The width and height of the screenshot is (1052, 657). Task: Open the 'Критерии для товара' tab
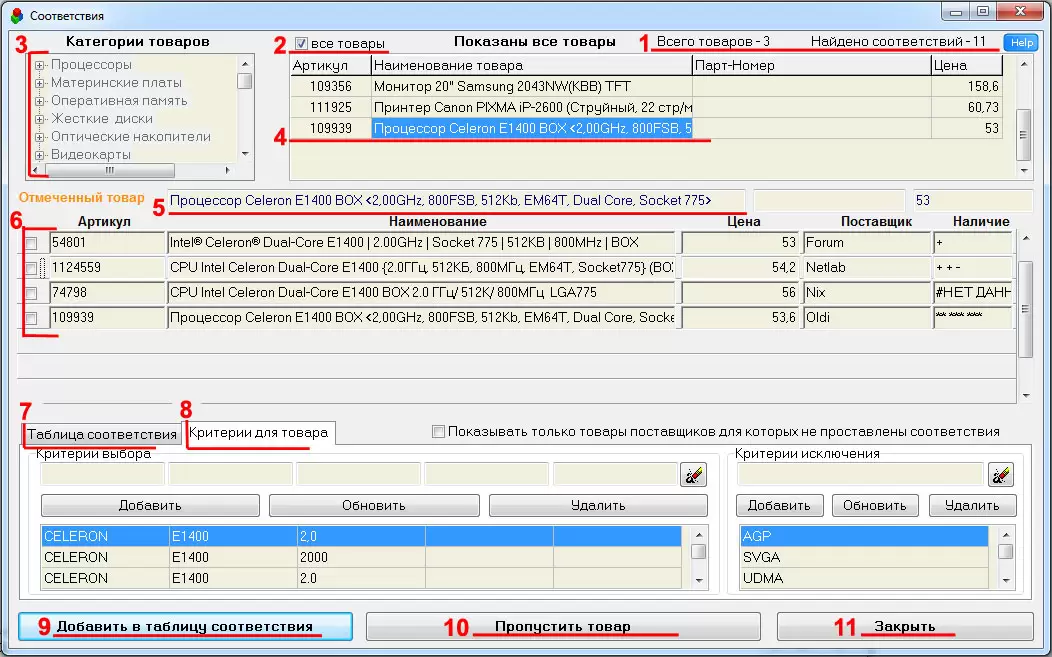click(x=258, y=433)
